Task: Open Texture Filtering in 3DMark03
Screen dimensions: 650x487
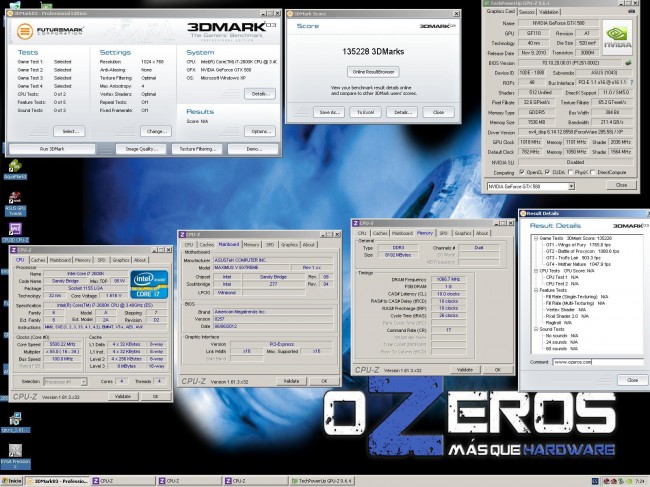Action: (197, 149)
